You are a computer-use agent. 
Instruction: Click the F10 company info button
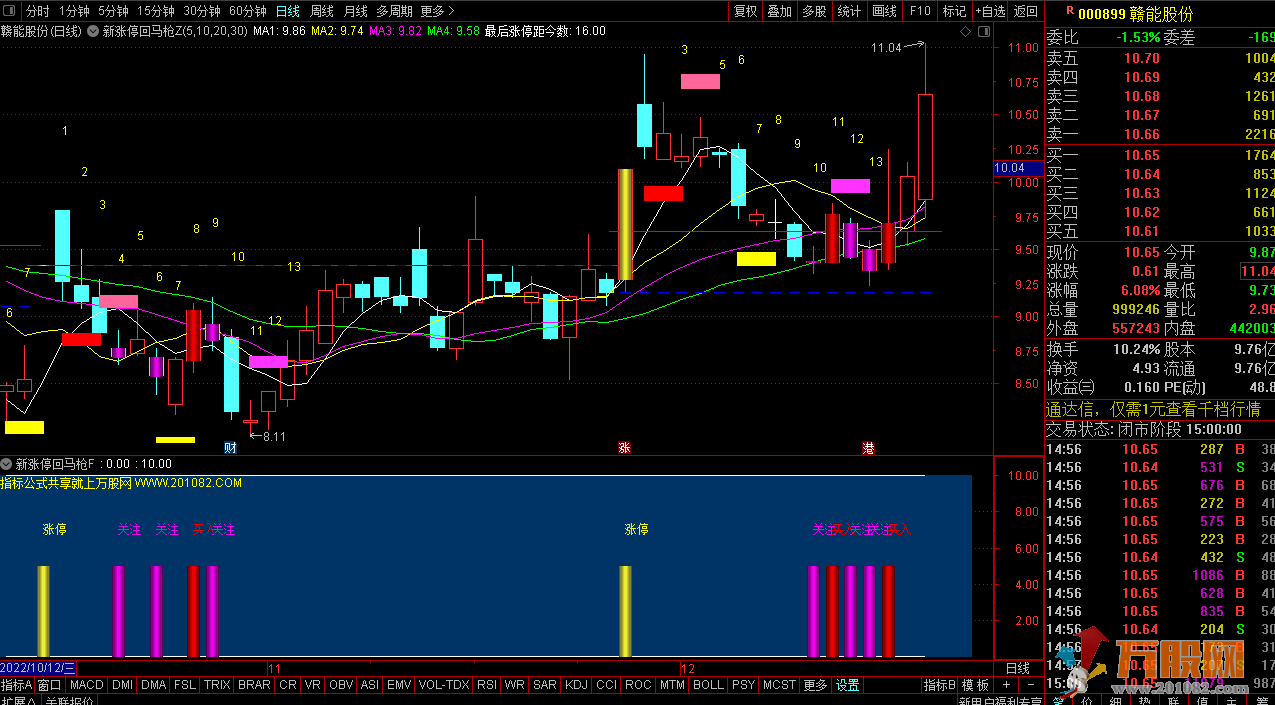click(919, 11)
